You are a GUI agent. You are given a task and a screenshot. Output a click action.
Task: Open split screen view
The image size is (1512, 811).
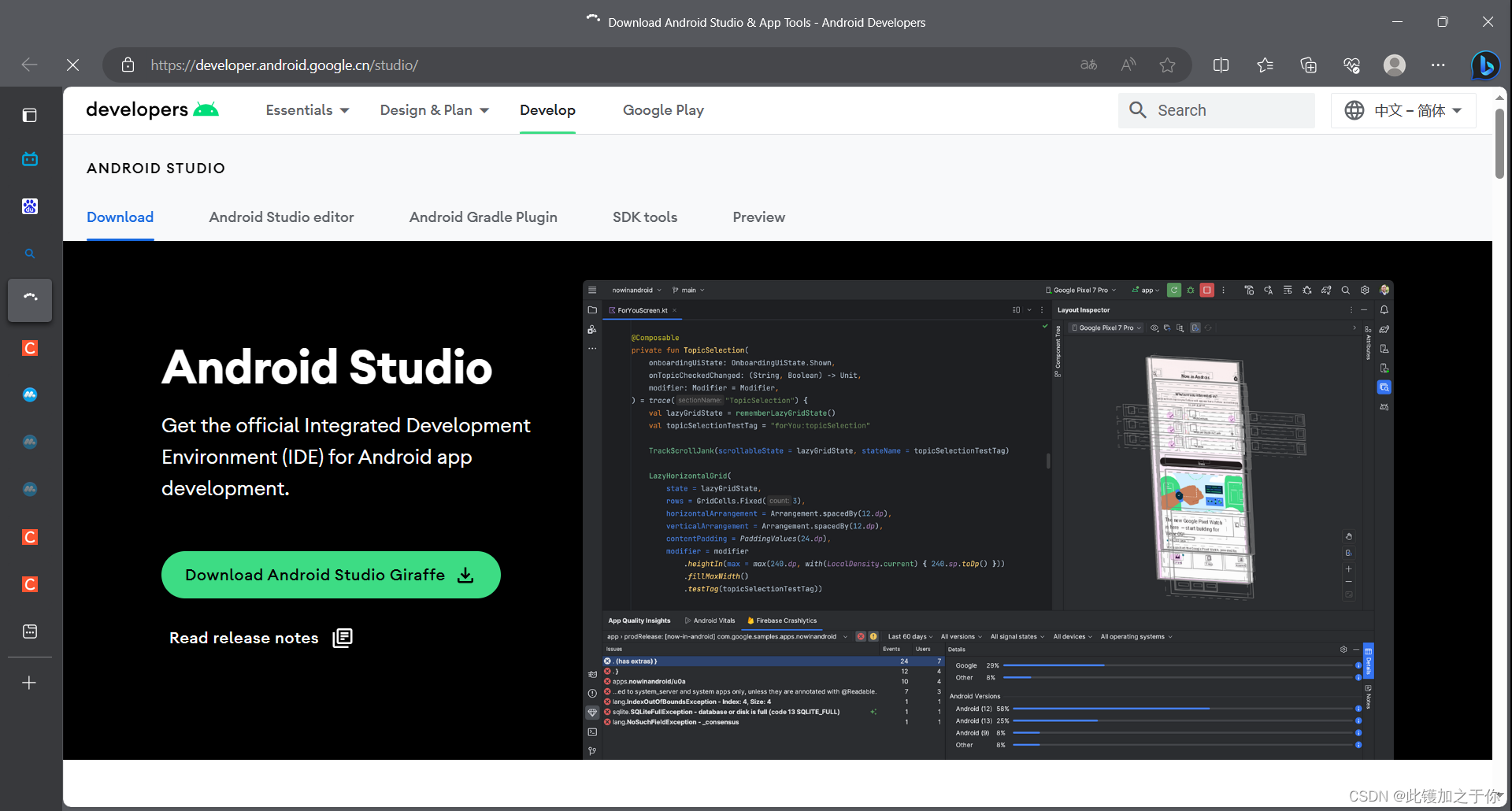pos(1221,65)
